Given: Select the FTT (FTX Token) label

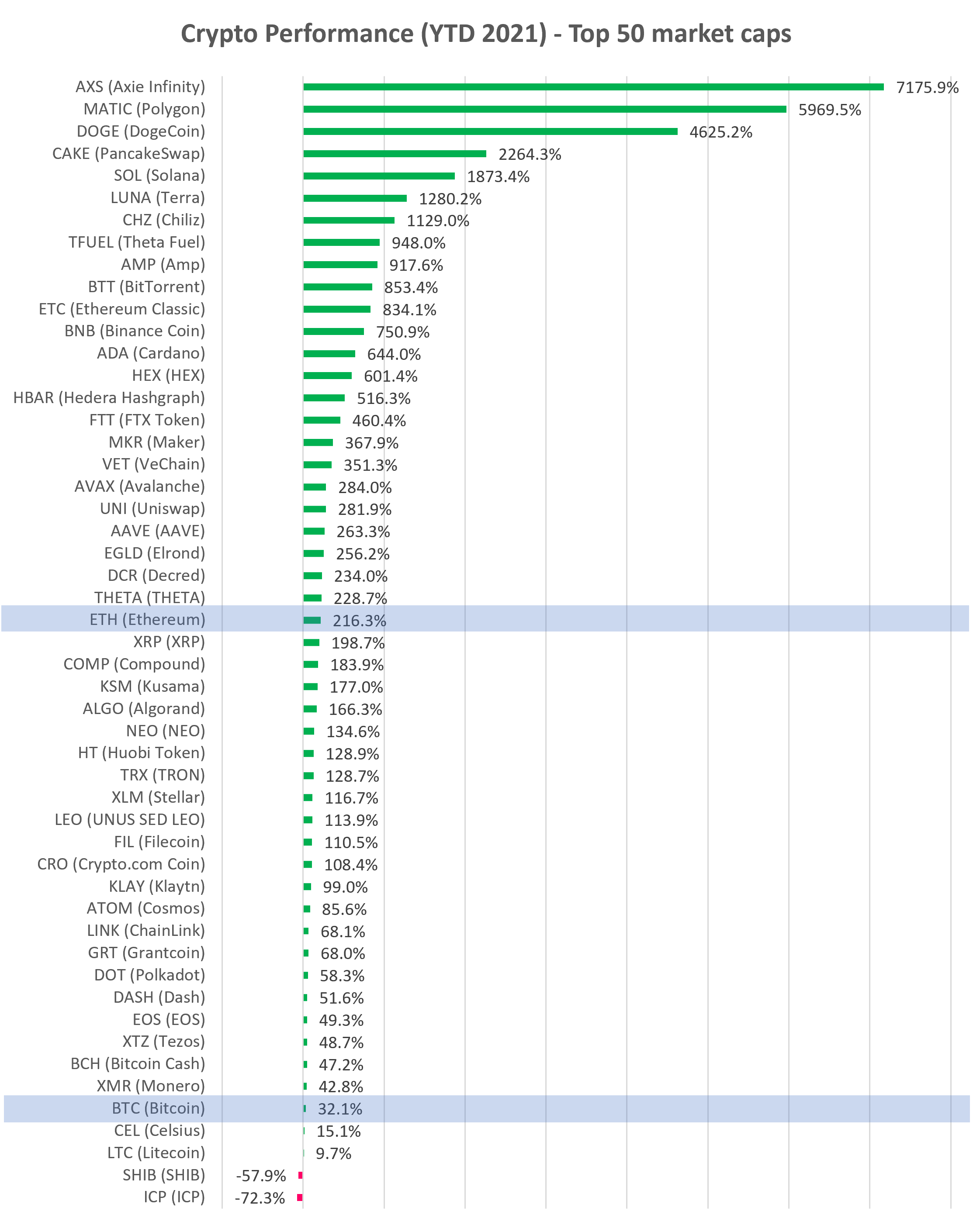Looking at the screenshot, I should 147,420.
